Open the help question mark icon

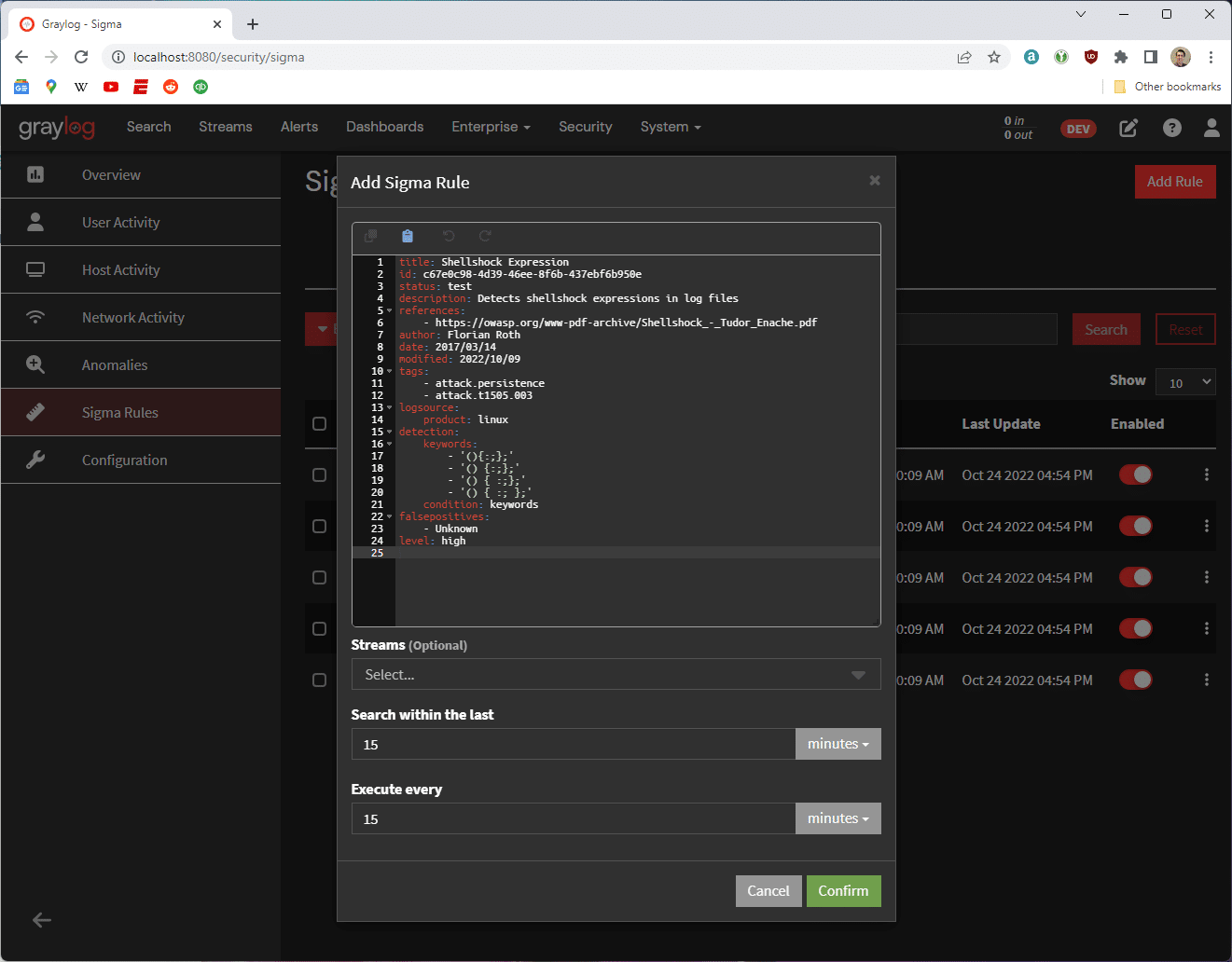(1171, 128)
